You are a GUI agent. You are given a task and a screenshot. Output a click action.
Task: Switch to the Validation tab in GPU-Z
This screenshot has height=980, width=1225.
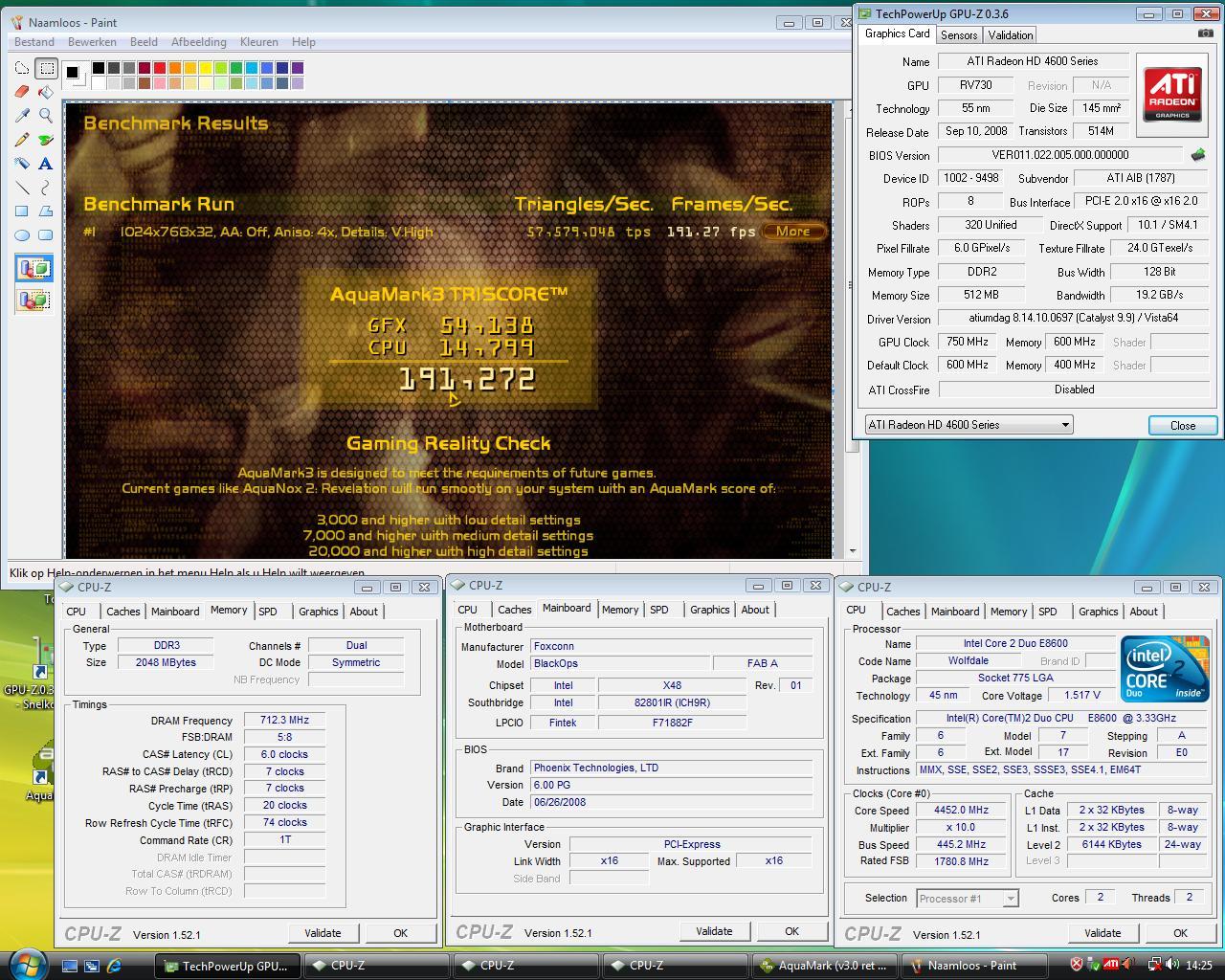pyautogui.click(x=1011, y=35)
